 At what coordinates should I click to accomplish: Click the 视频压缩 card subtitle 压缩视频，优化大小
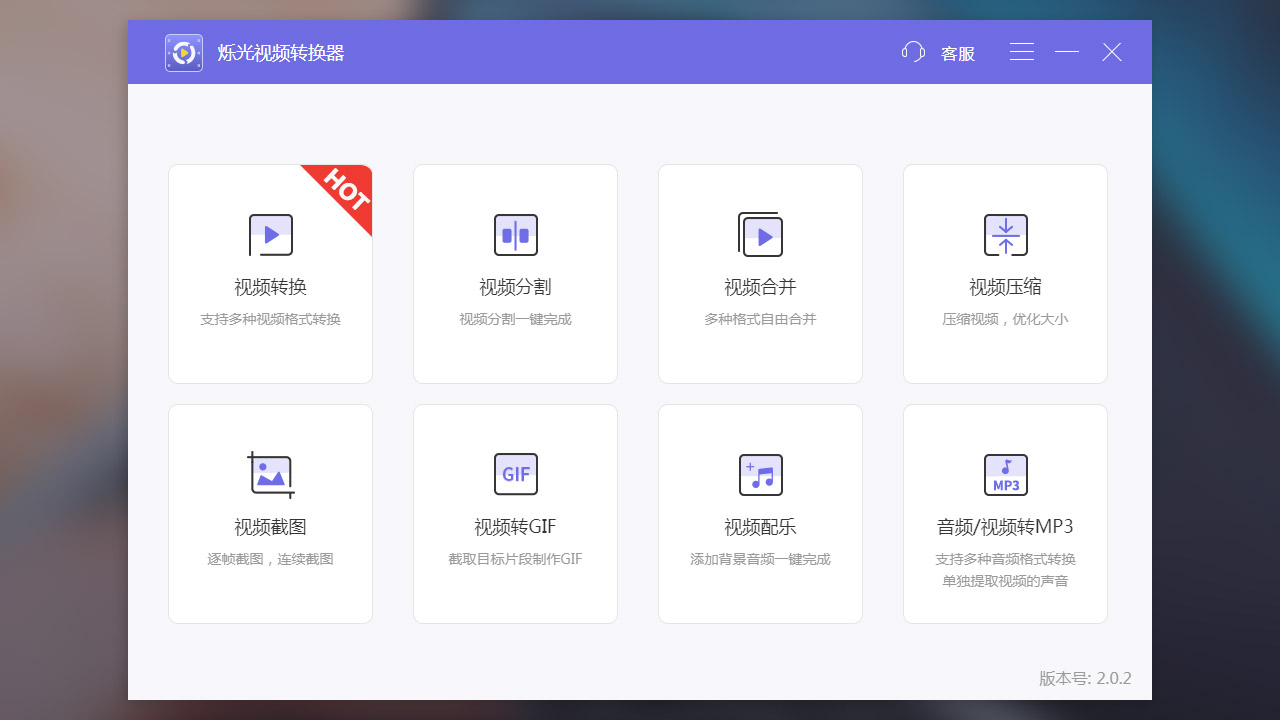(x=1005, y=318)
